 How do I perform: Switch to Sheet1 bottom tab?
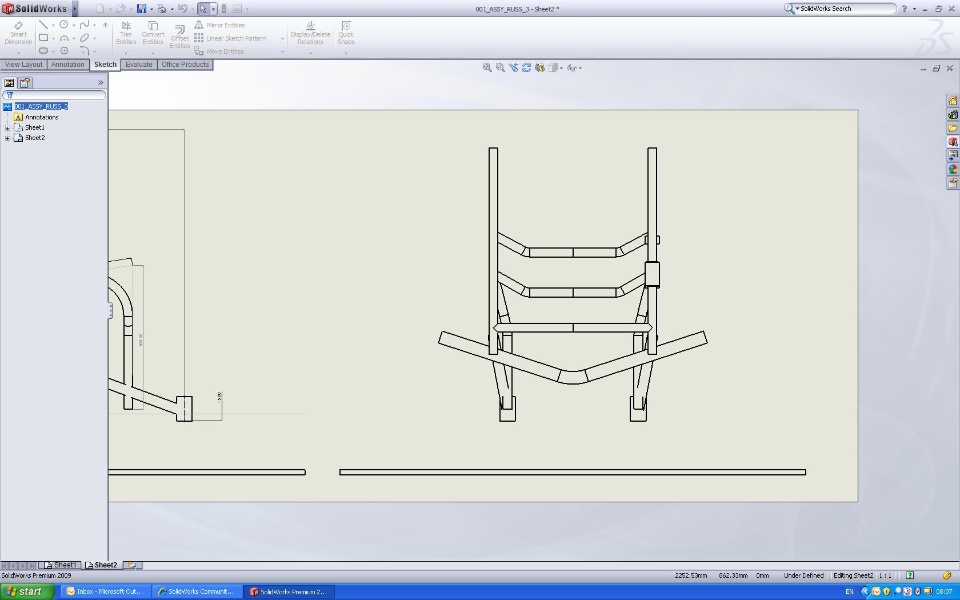61,565
